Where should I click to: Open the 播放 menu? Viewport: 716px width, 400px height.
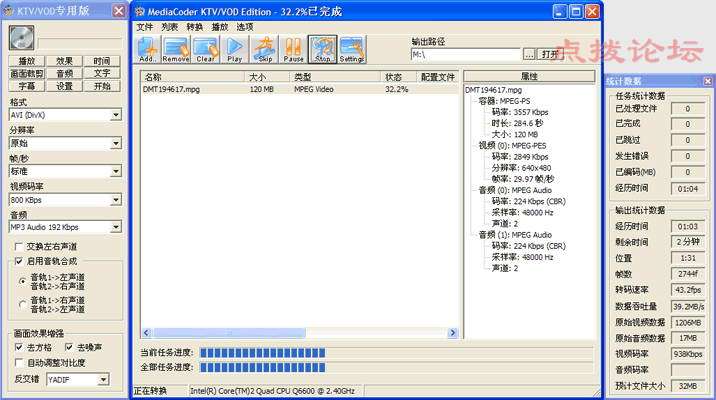coord(220,27)
